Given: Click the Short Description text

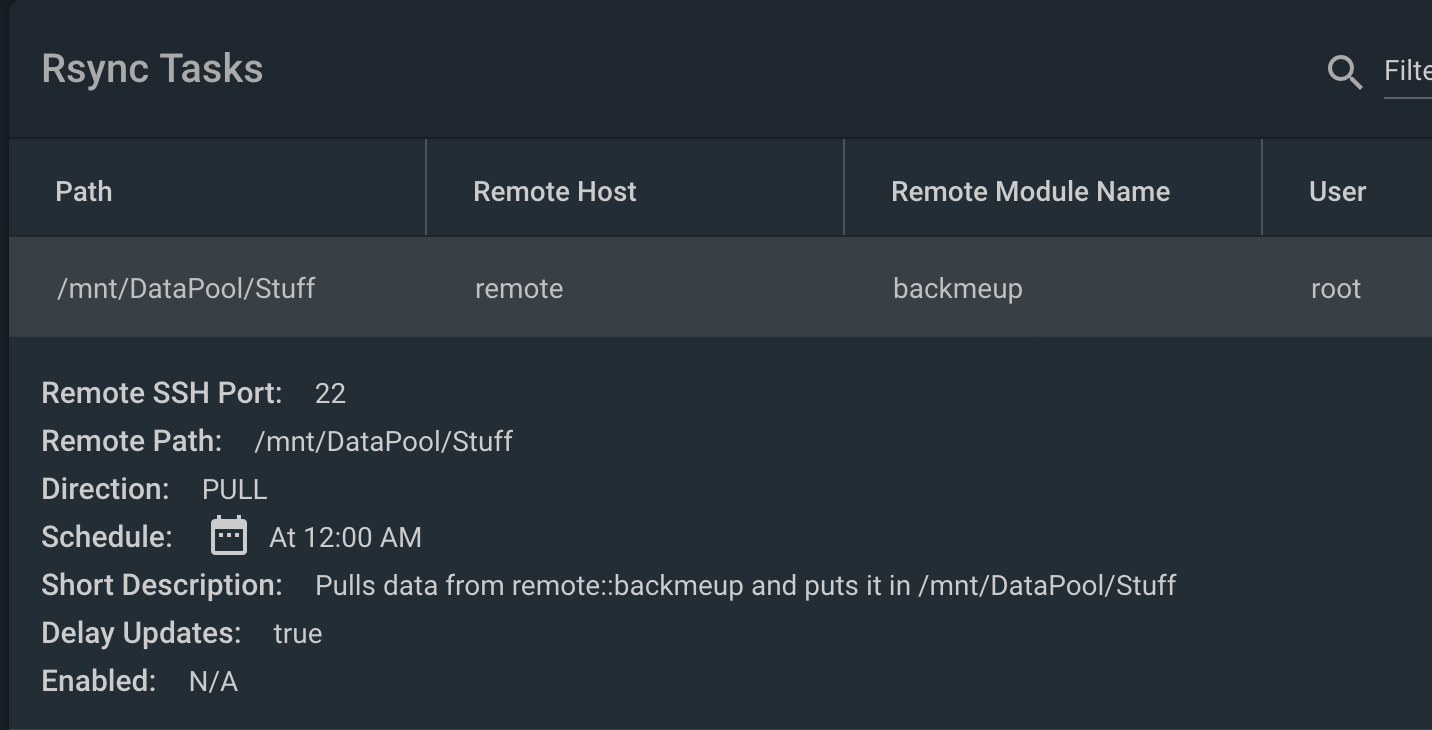Looking at the screenshot, I should coord(745,585).
